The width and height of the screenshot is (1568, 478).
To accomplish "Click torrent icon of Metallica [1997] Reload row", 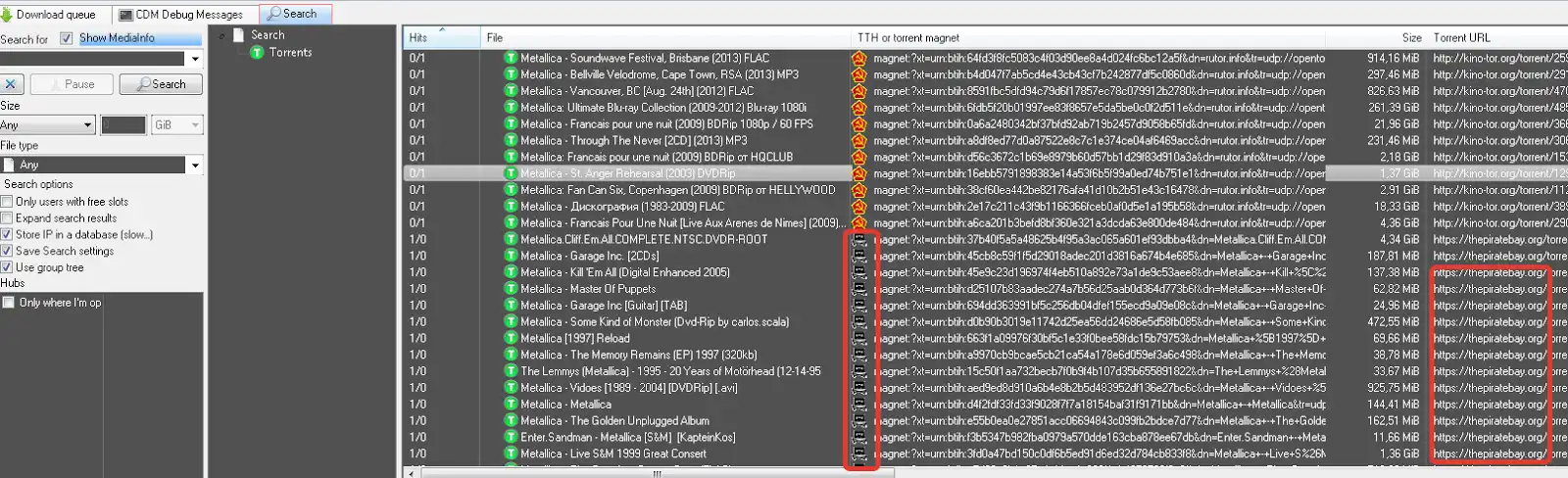I will coord(511,338).
